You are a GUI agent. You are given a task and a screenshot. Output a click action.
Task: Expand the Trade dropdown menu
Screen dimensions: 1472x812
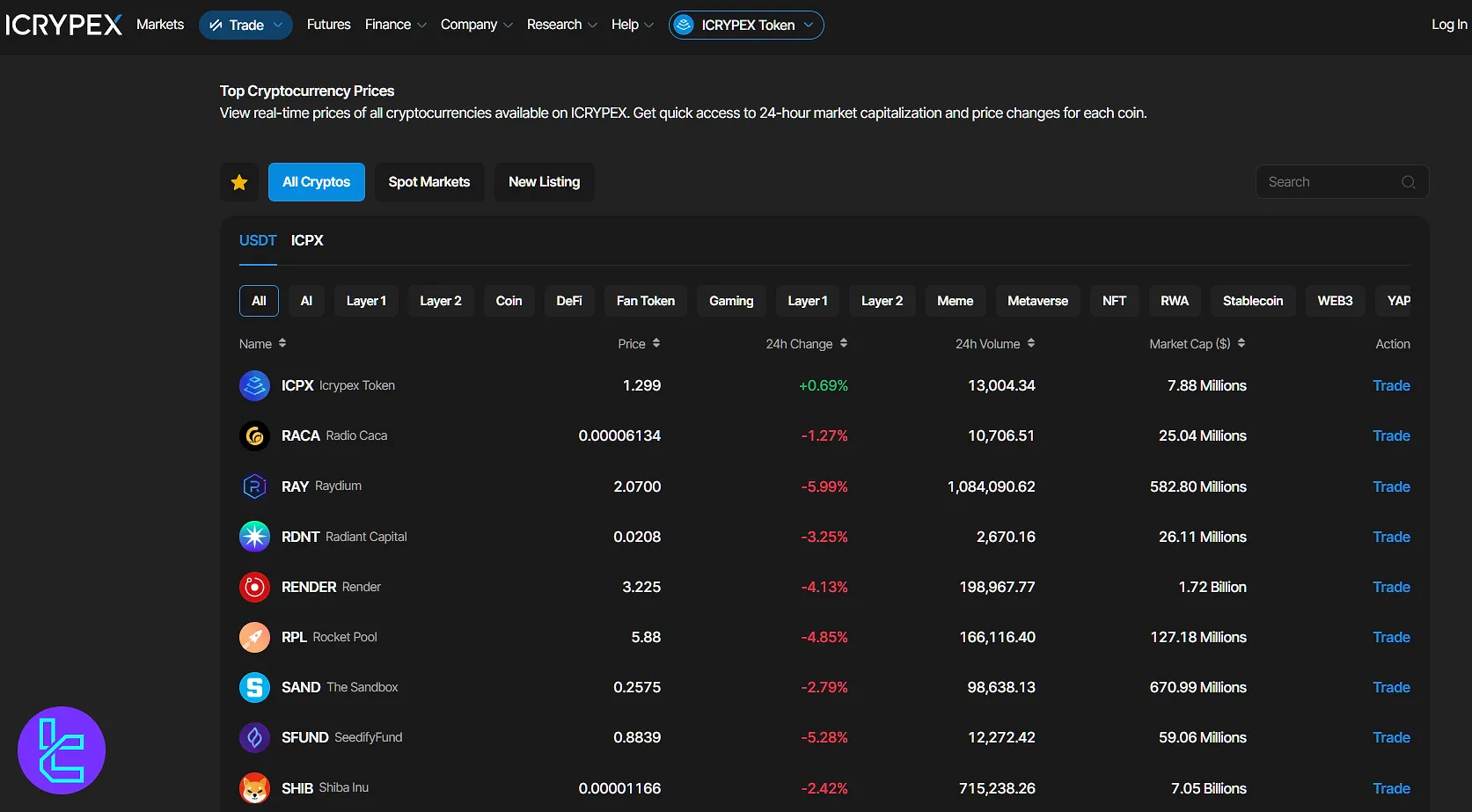[246, 26]
